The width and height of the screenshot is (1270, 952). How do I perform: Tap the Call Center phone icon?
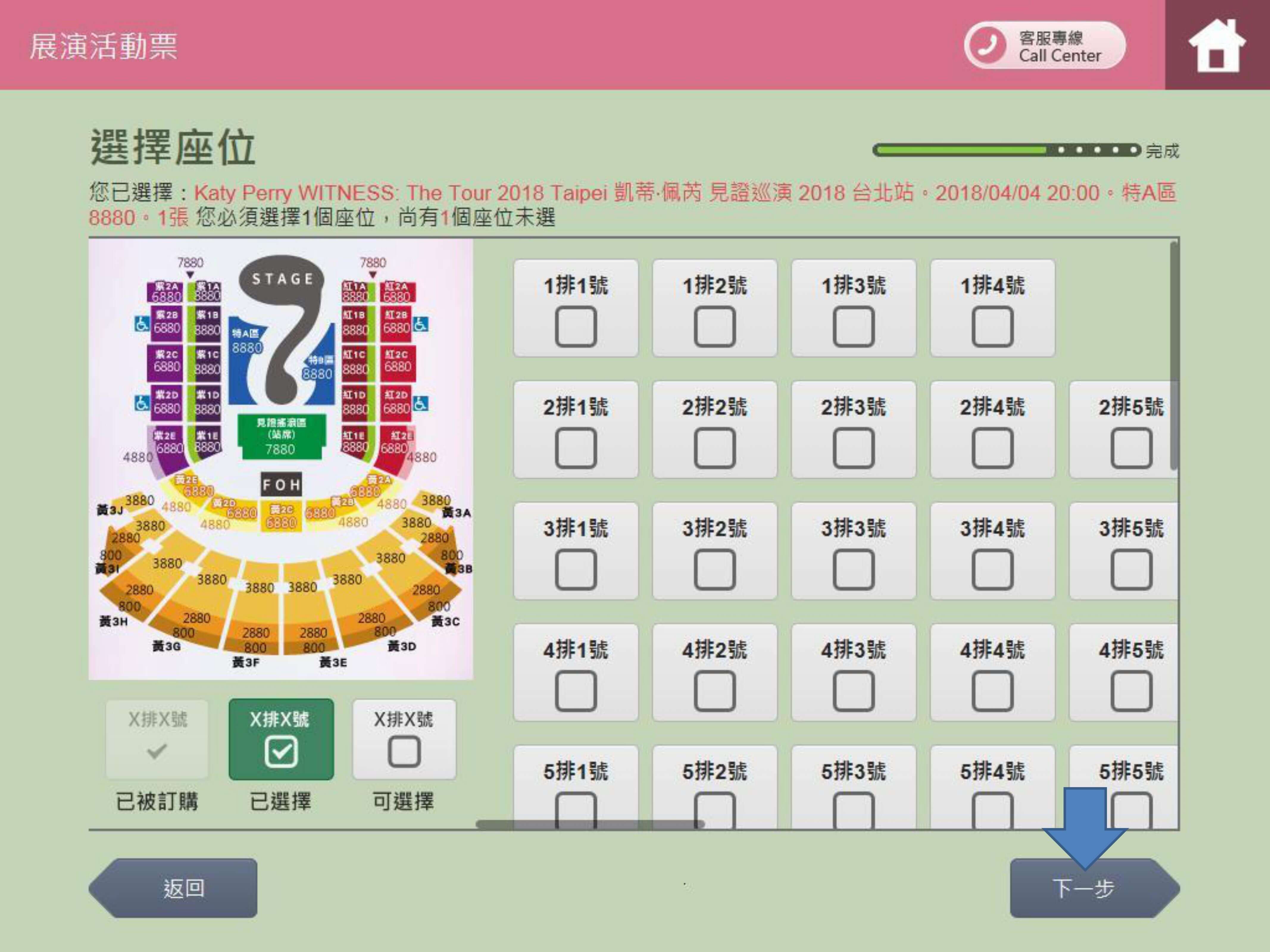[987, 45]
